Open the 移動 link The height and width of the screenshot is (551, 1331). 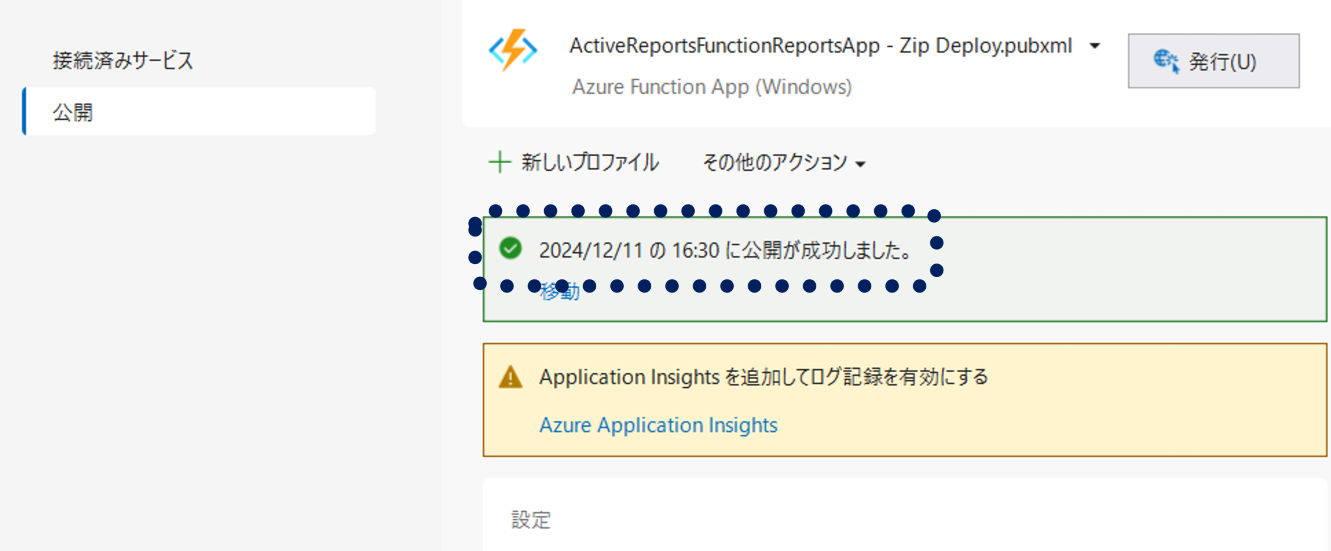[560, 292]
